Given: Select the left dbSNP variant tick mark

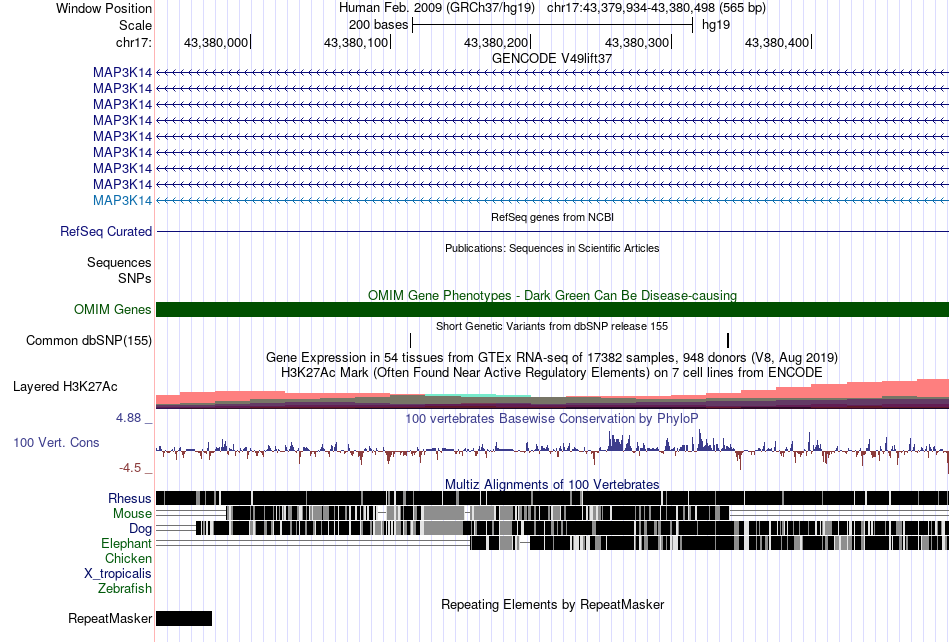Looking at the screenshot, I should (x=411, y=340).
